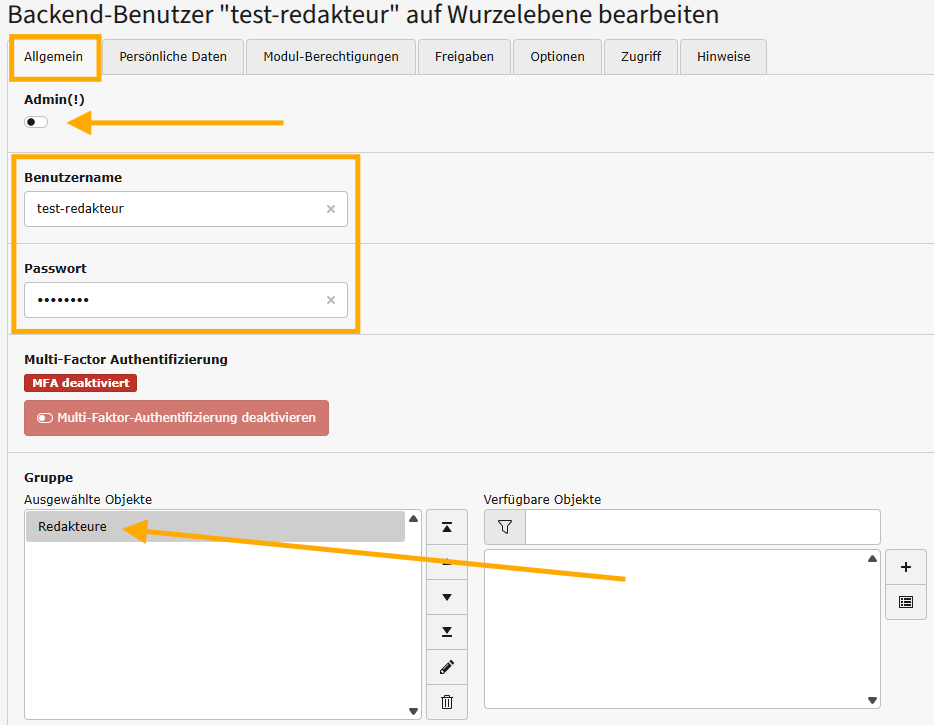Edit the selected group with pencil icon
Viewport: 934px width, 725px height.
(x=447, y=666)
